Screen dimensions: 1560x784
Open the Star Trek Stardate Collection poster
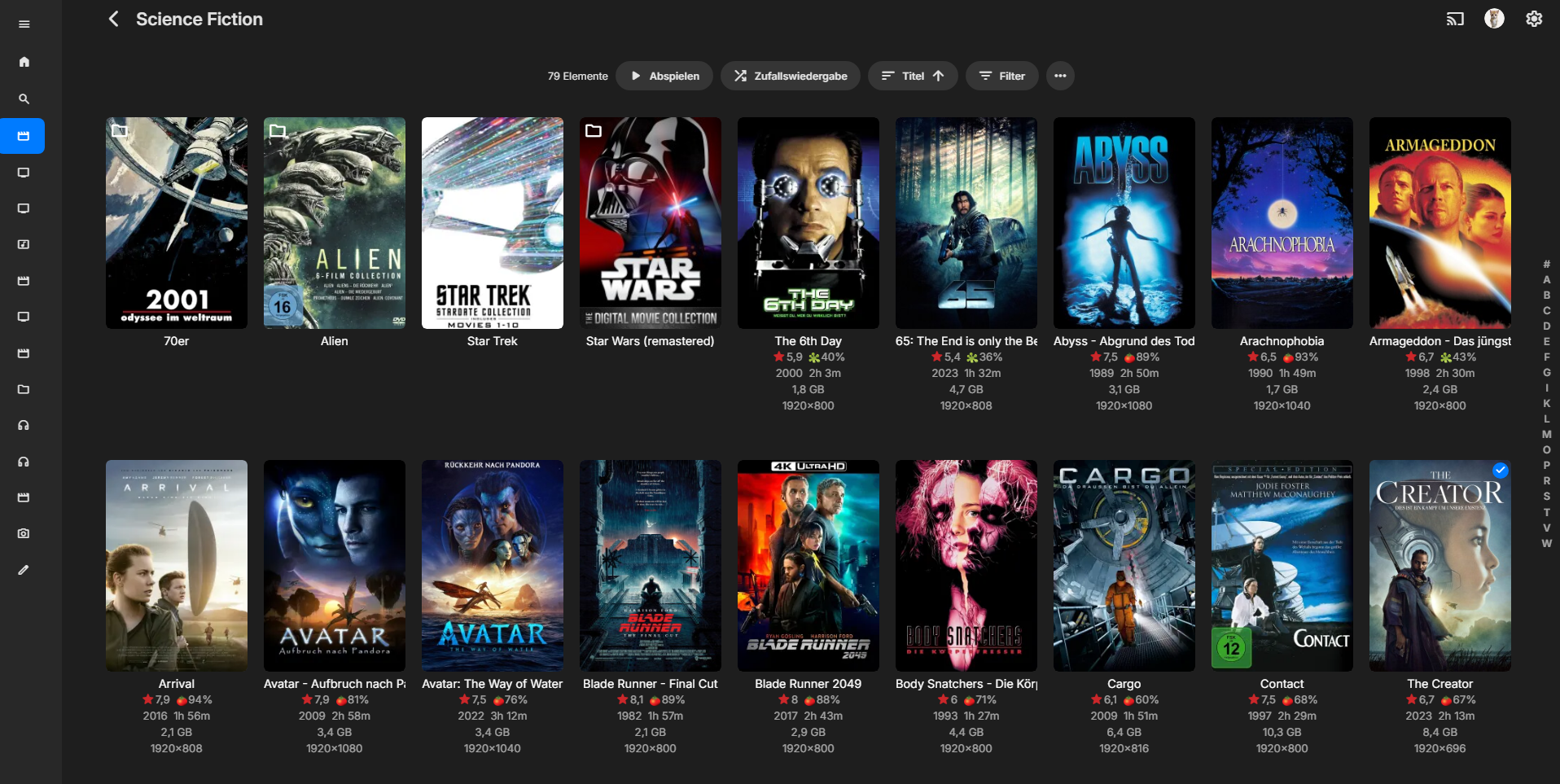(493, 223)
